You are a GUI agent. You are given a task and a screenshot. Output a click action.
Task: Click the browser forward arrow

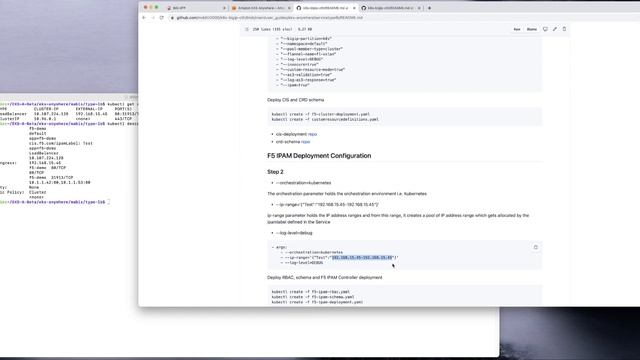(x=153, y=18)
